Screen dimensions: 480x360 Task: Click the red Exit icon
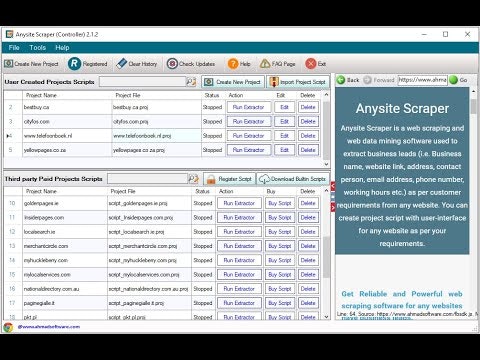point(311,64)
